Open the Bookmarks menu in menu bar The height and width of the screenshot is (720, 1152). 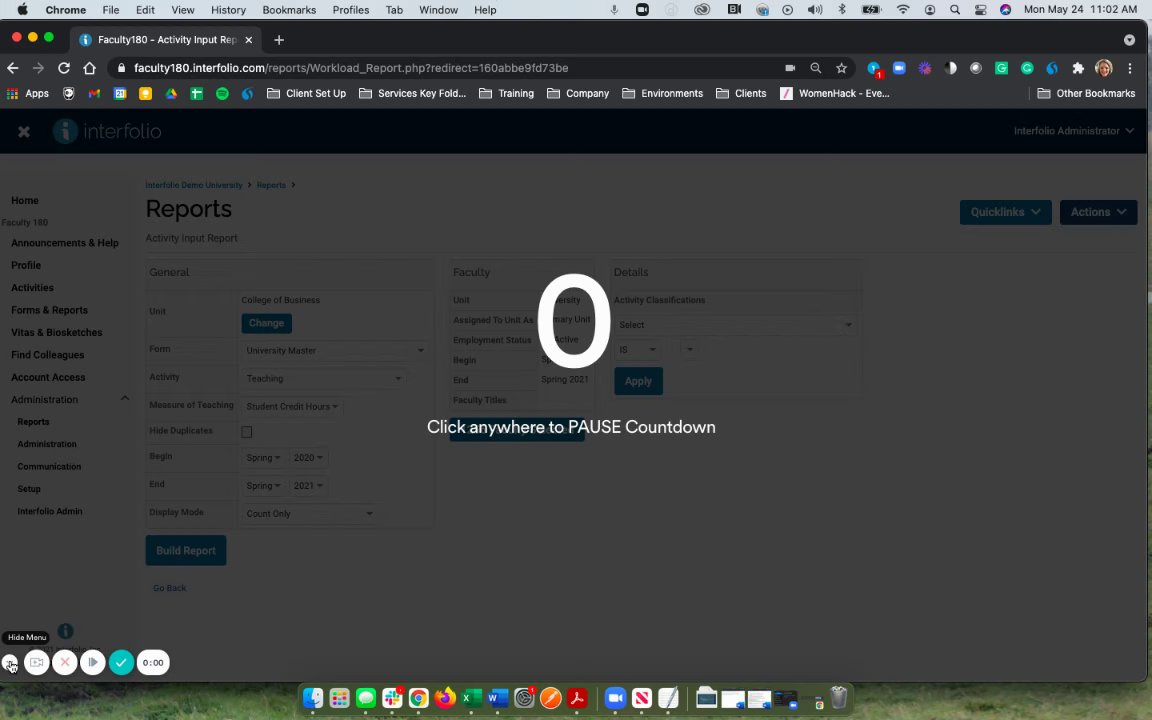289,10
